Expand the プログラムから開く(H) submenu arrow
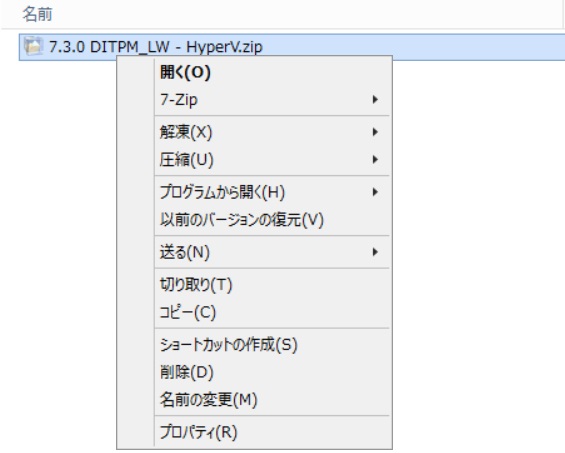The width and height of the screenshot is (565, 453). [375, 192]
